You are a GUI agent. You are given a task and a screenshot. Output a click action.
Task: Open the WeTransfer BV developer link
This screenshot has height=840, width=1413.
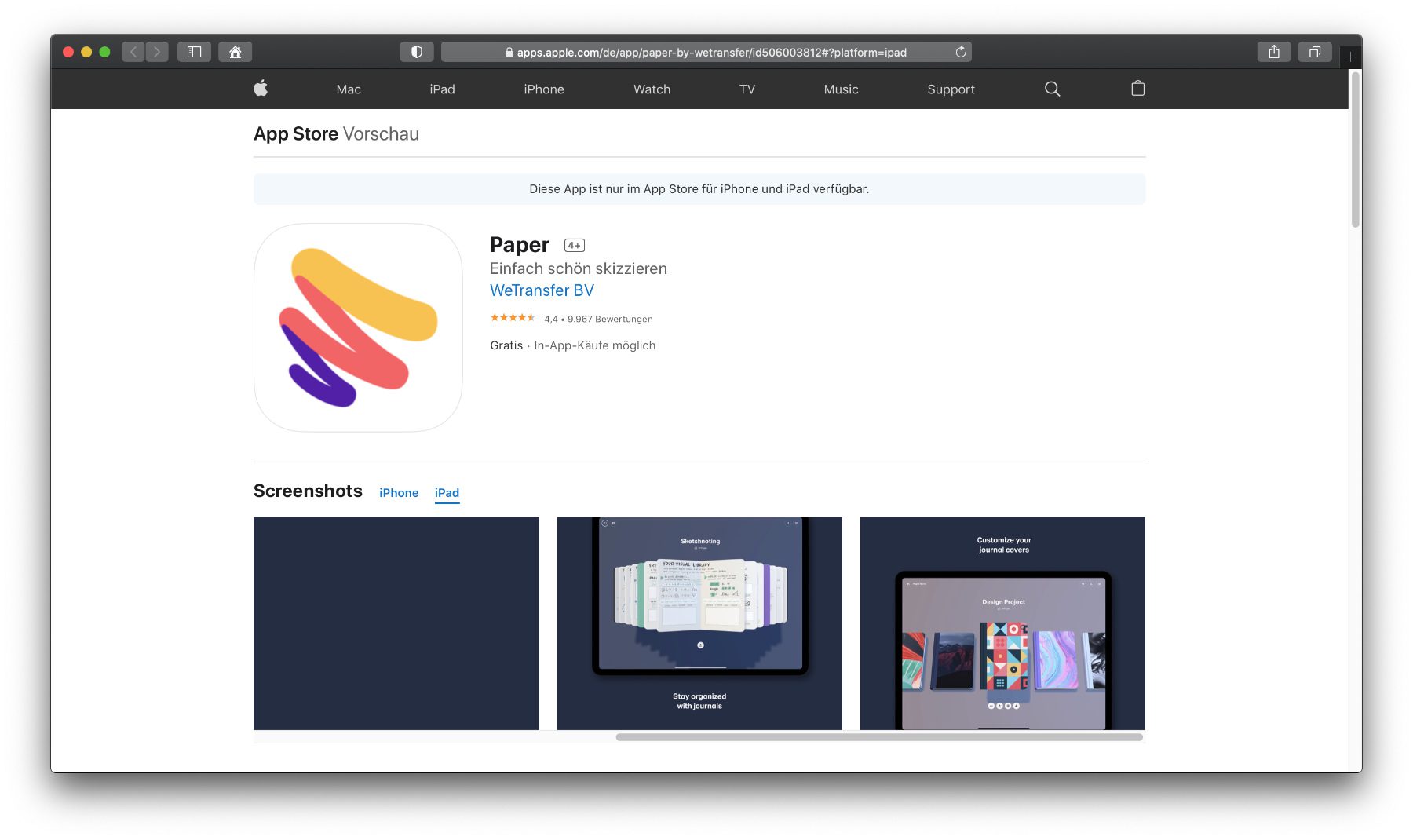[542, 290]
